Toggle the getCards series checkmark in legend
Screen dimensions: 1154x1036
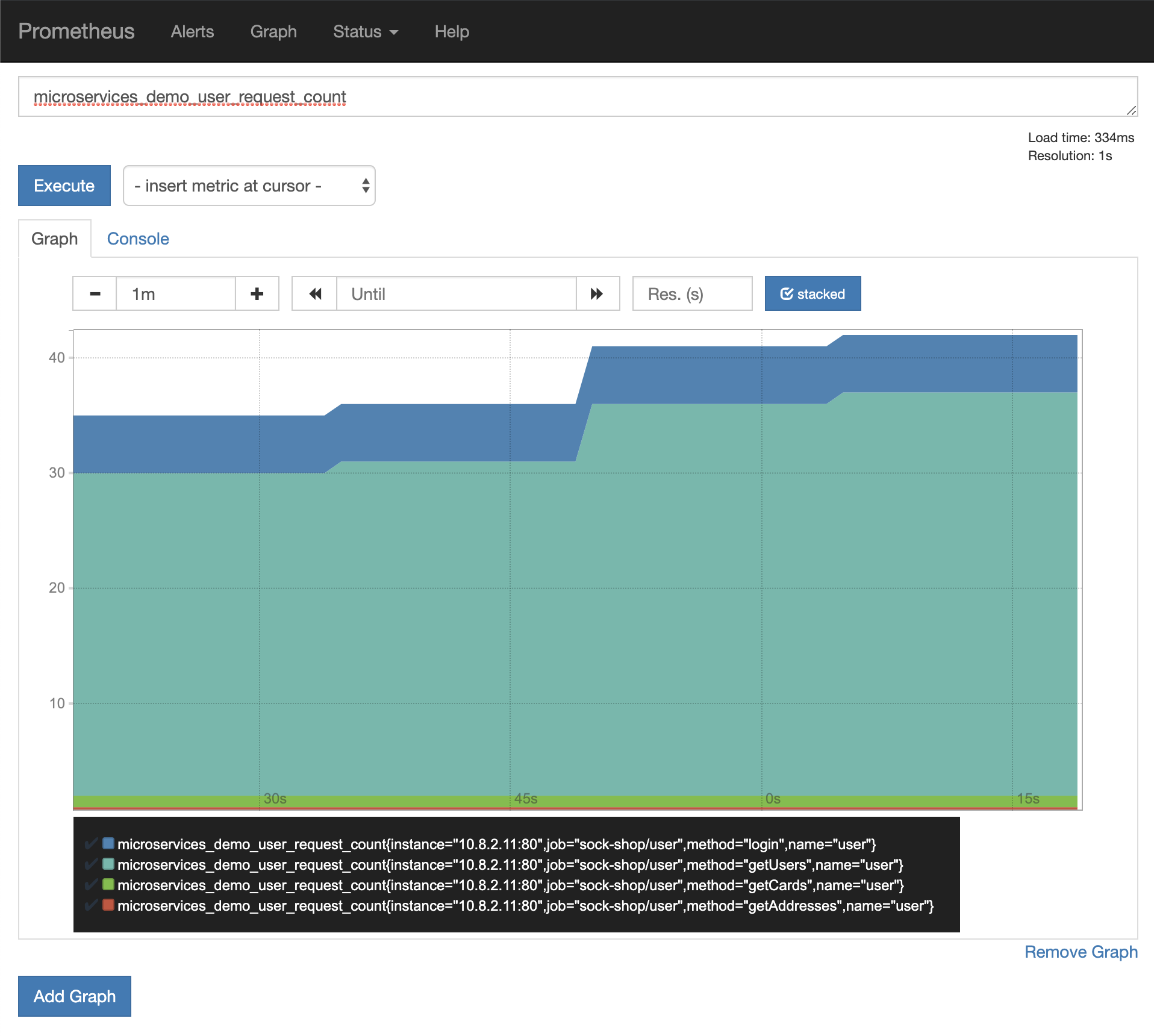click(92, 885)
